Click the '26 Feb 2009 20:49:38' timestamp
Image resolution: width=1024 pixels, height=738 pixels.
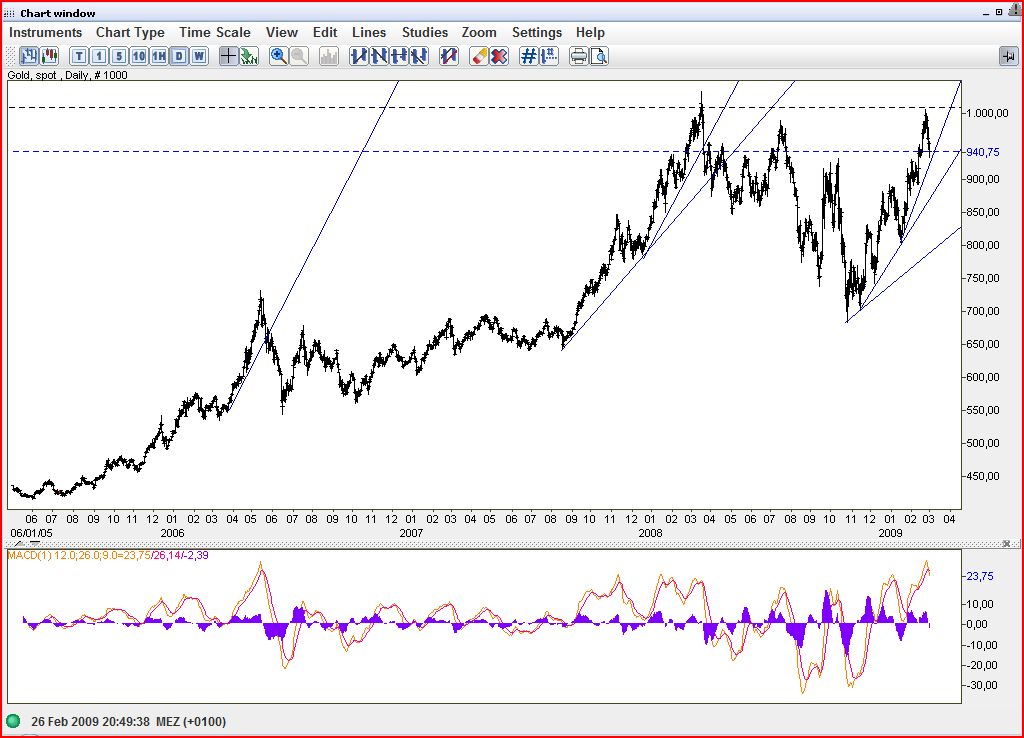coord(90,722)
